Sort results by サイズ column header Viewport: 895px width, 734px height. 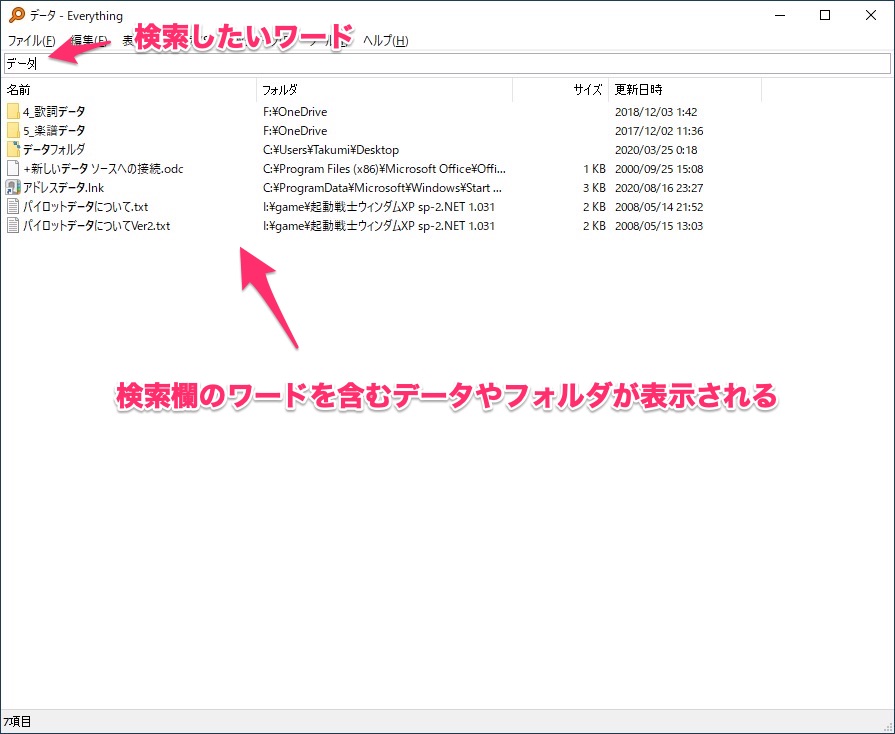click(x=587, y=90)
